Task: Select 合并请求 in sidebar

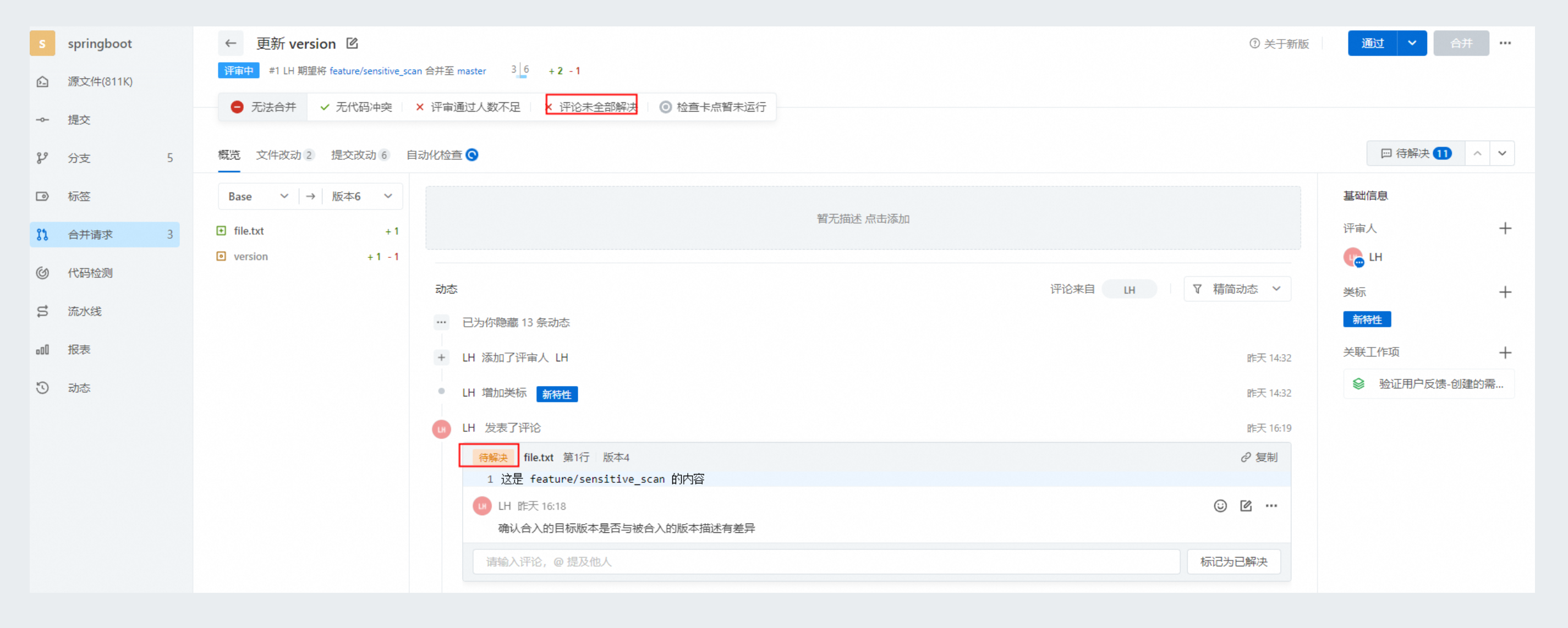Action: 105,234
